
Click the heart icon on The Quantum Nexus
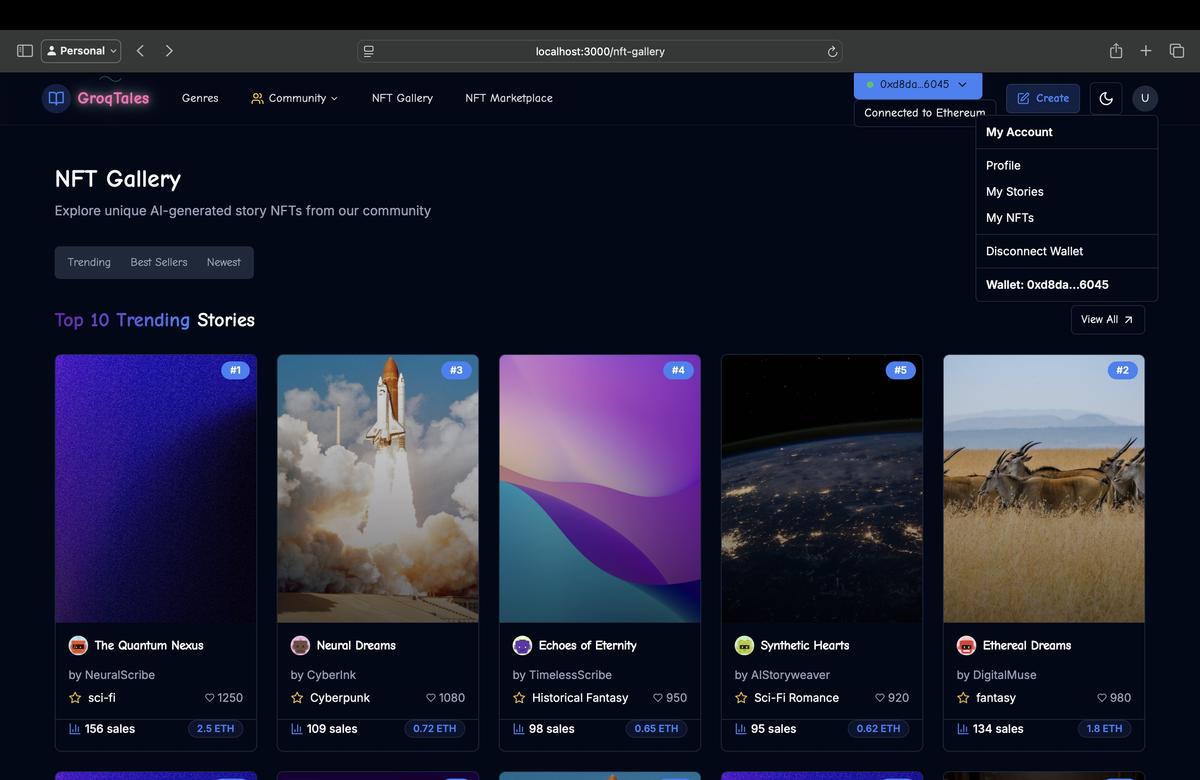[208, 697]
